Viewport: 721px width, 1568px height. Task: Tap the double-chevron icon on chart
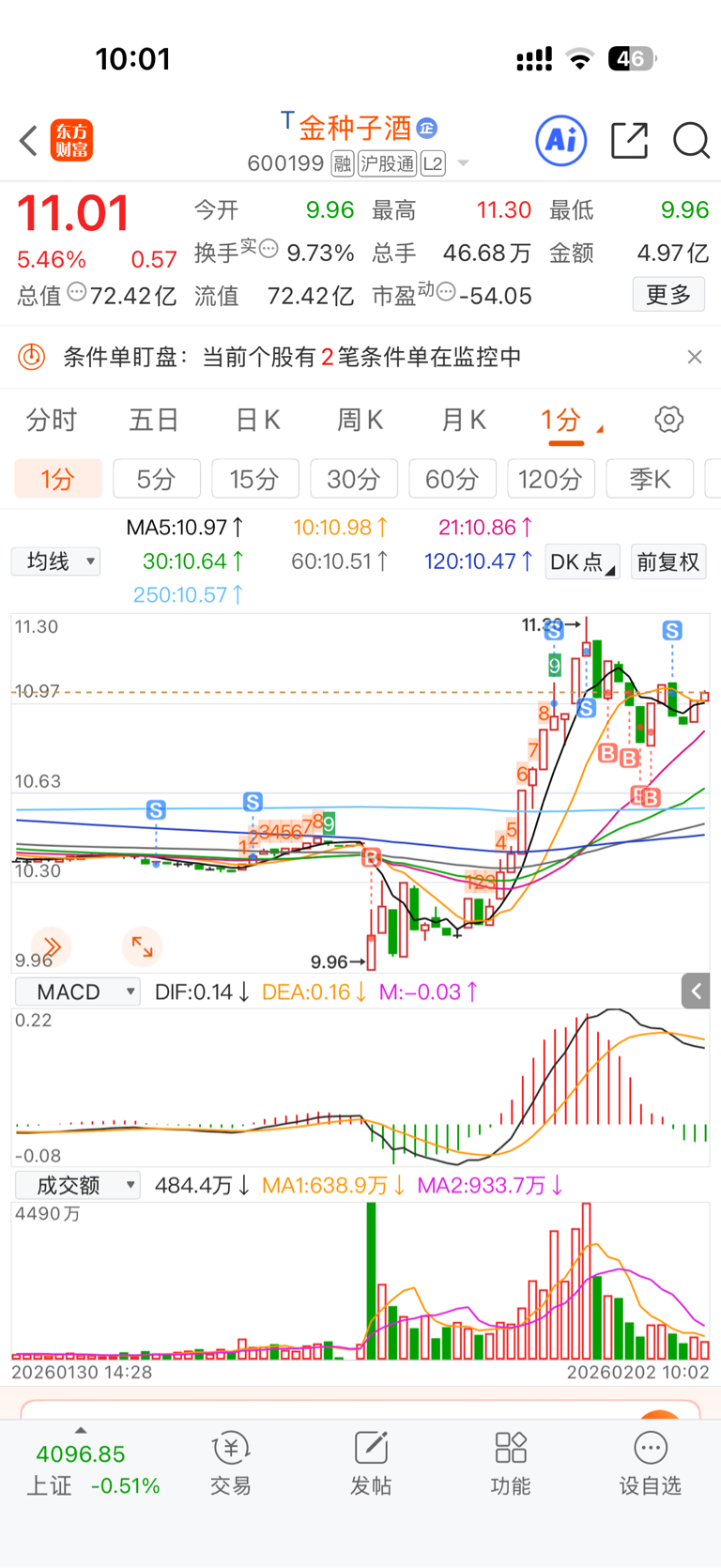pos(52,946)
